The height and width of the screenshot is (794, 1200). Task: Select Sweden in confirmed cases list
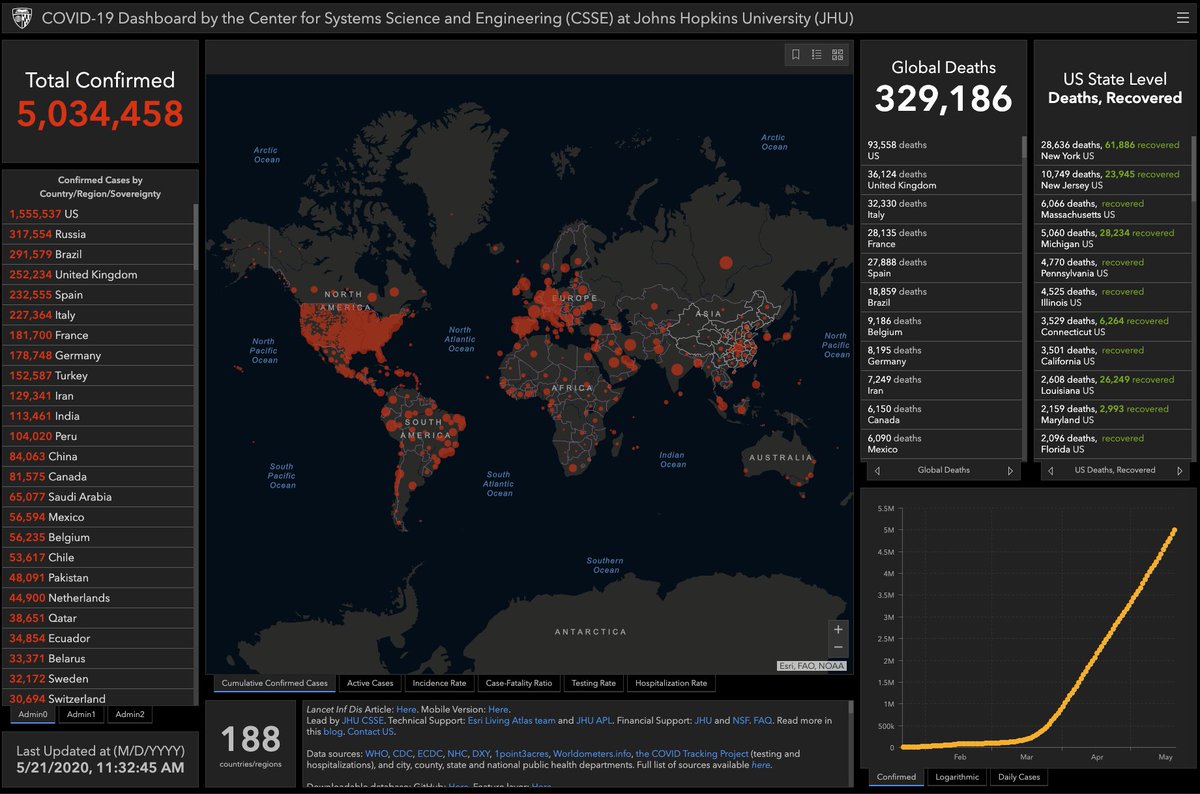pyautogui.click(x=98, y=679)
